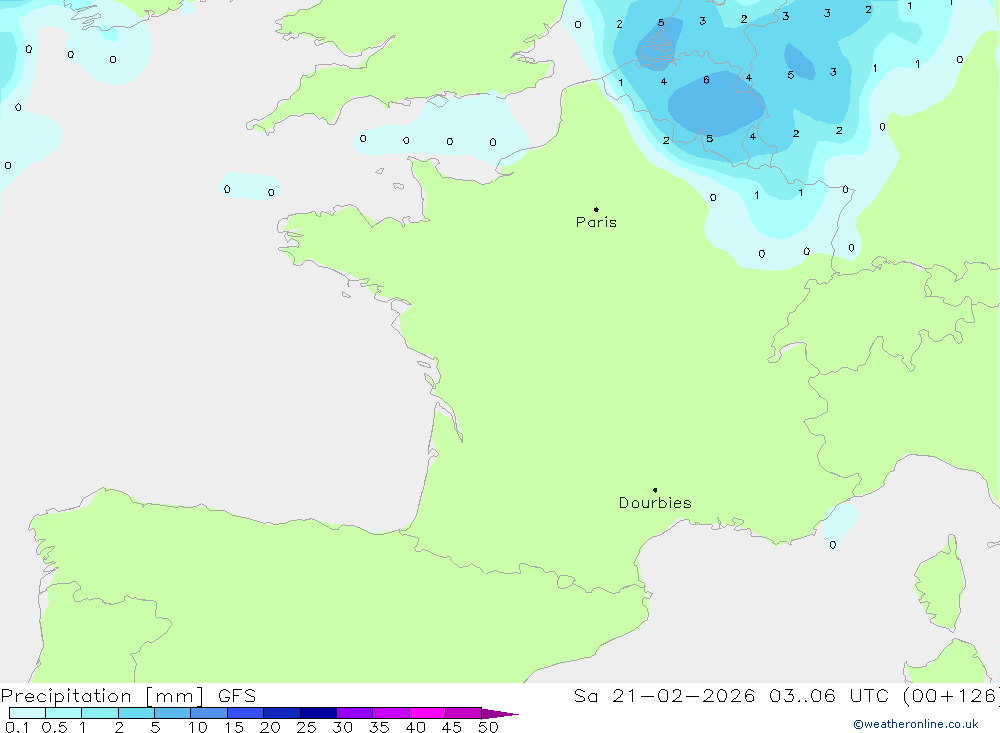The image size is (1000, 733).
Task: Pick the 15–20 mm legend swatch
Action: [245, 713]
